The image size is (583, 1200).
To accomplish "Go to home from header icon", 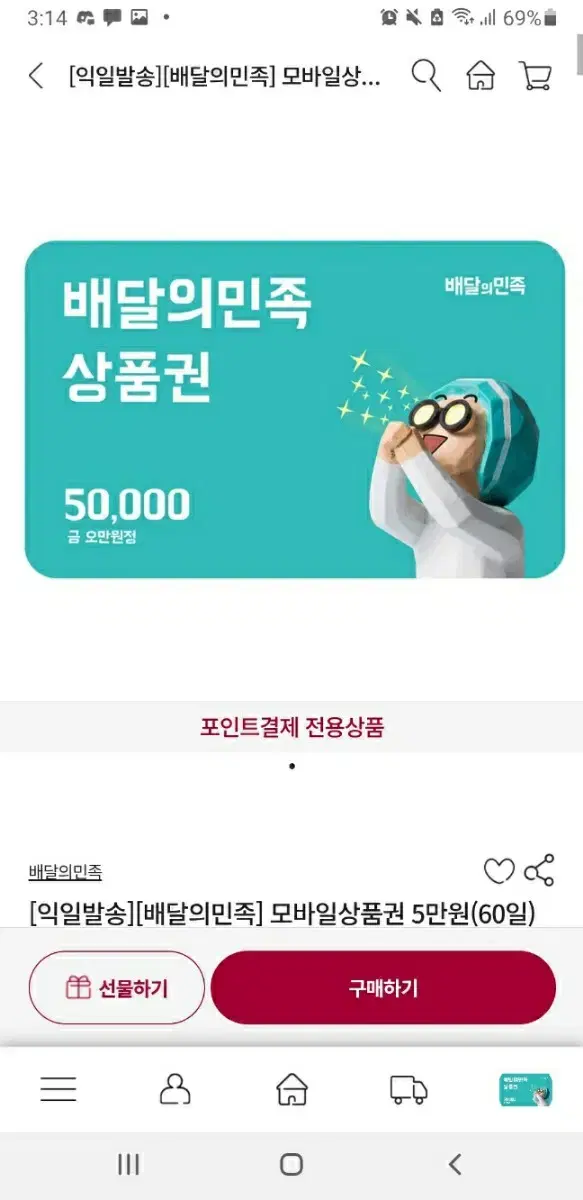I will click(481, 76).
